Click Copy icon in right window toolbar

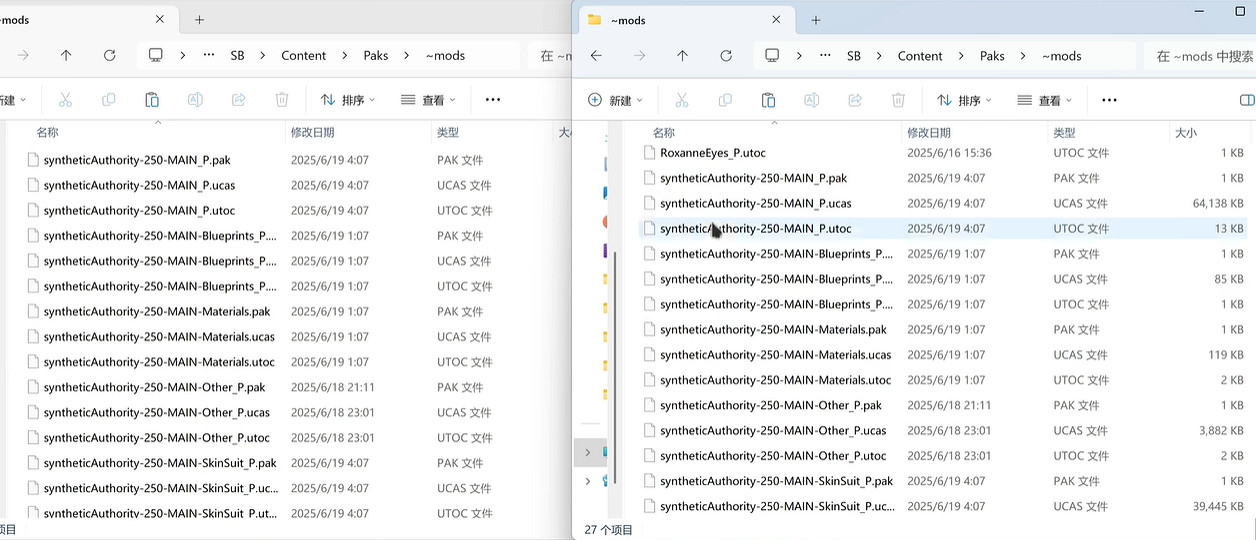pyautogui.click(x=725, y=100)
